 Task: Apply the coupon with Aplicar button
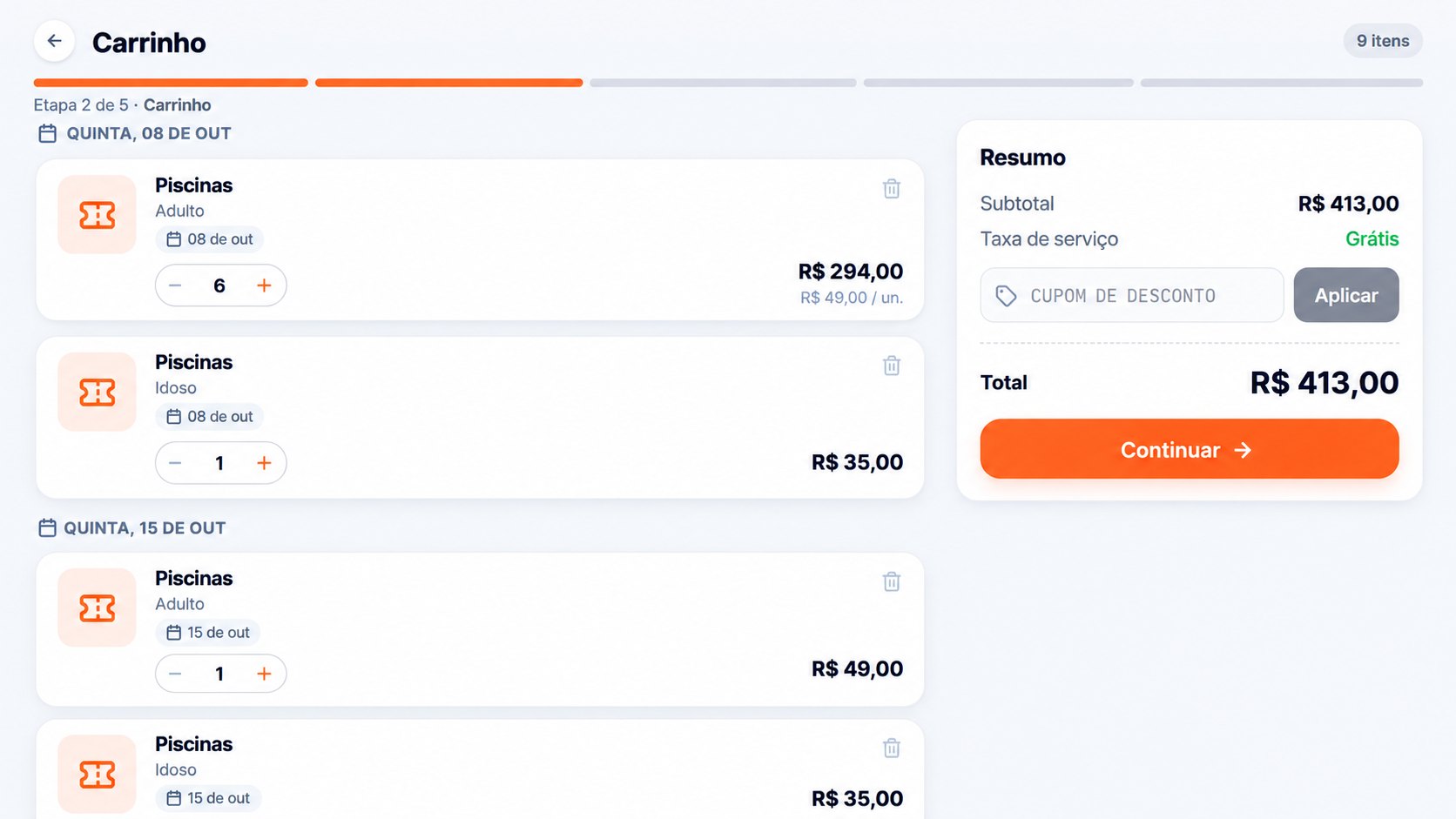pos(1345,295)
